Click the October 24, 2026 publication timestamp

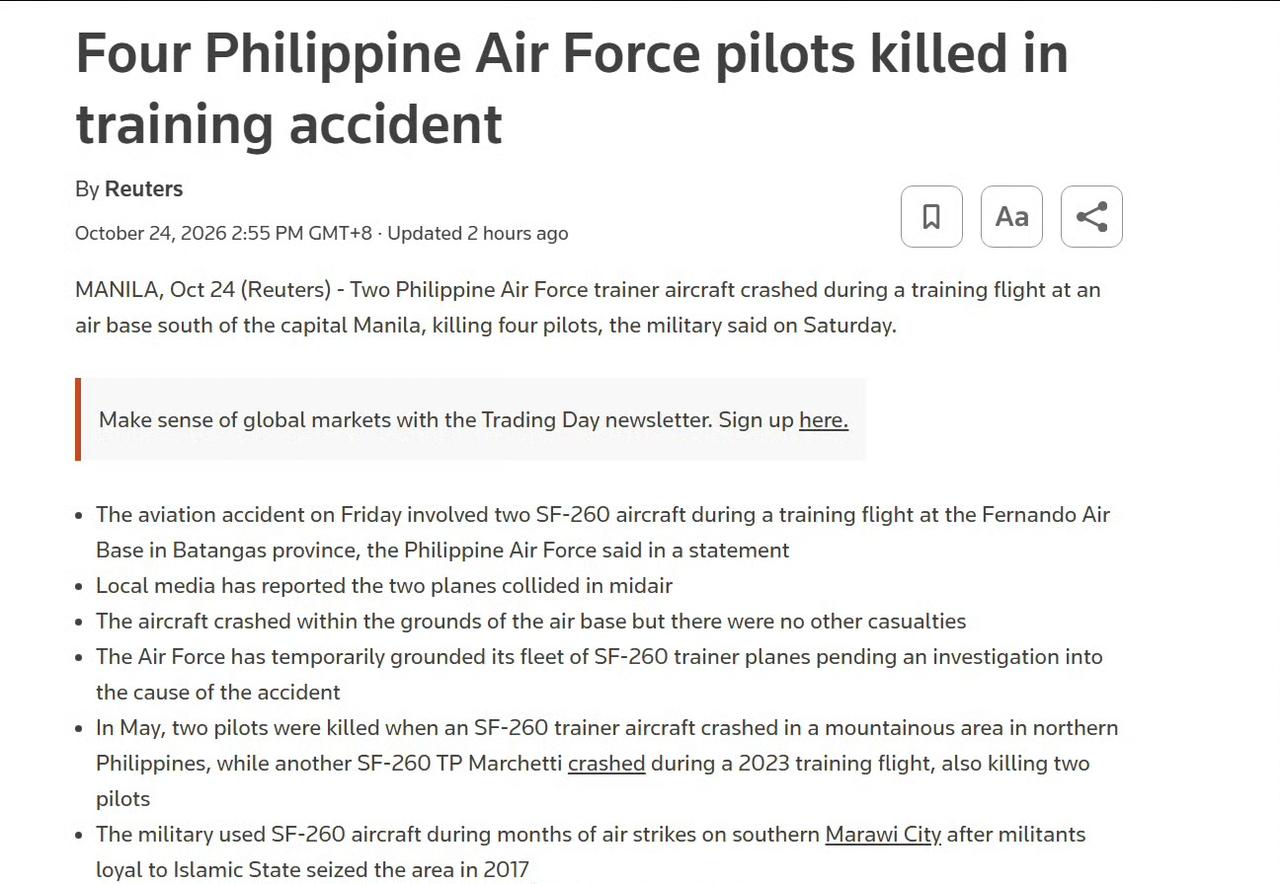coord(223,233)
